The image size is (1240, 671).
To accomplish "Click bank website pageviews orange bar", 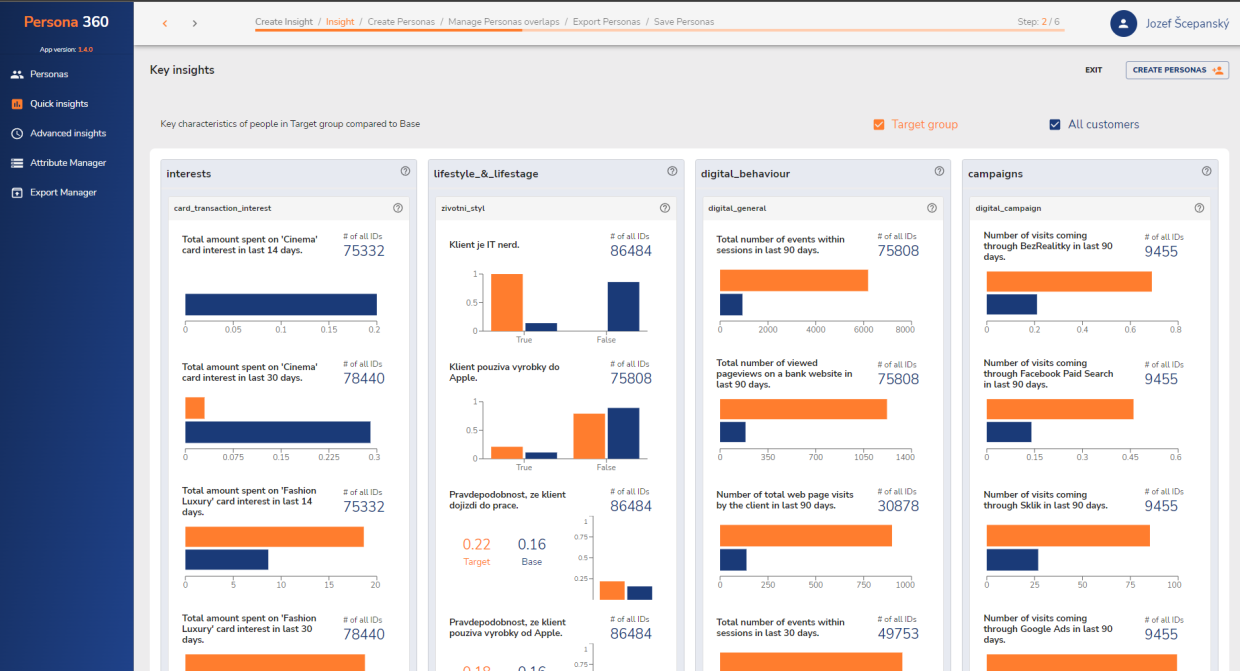I will (803, 409).
